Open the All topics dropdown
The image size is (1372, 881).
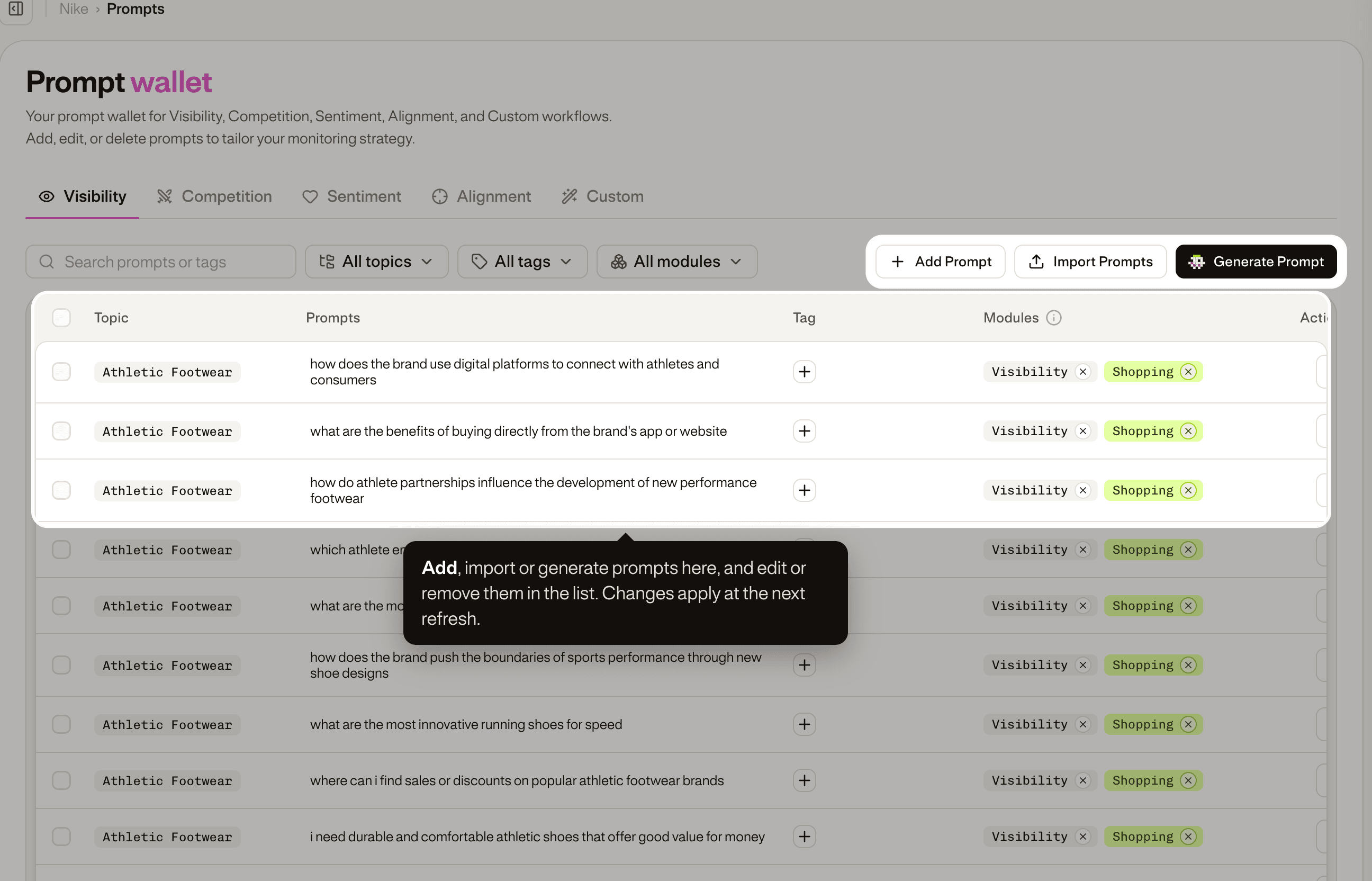coord(376,262)
